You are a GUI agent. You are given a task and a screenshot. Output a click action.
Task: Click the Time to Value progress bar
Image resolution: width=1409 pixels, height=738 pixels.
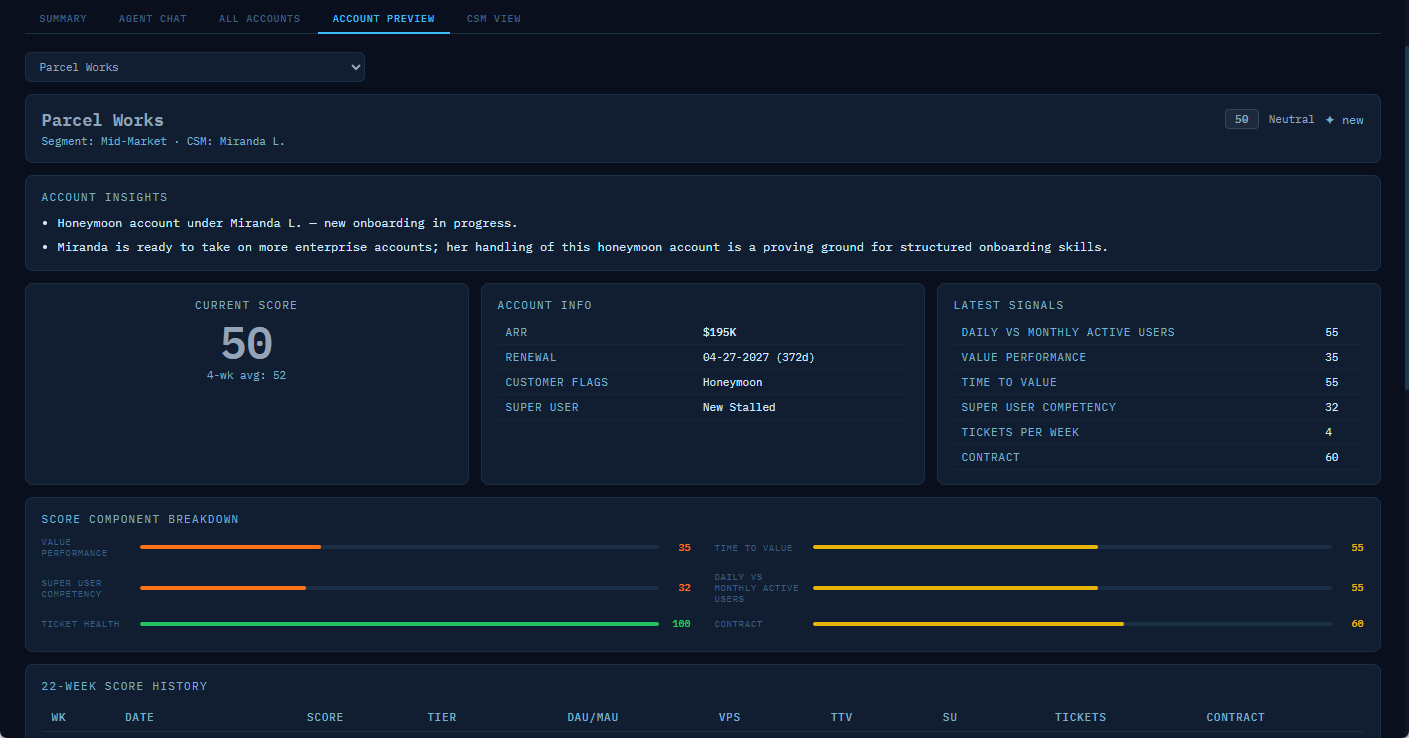1072,547
